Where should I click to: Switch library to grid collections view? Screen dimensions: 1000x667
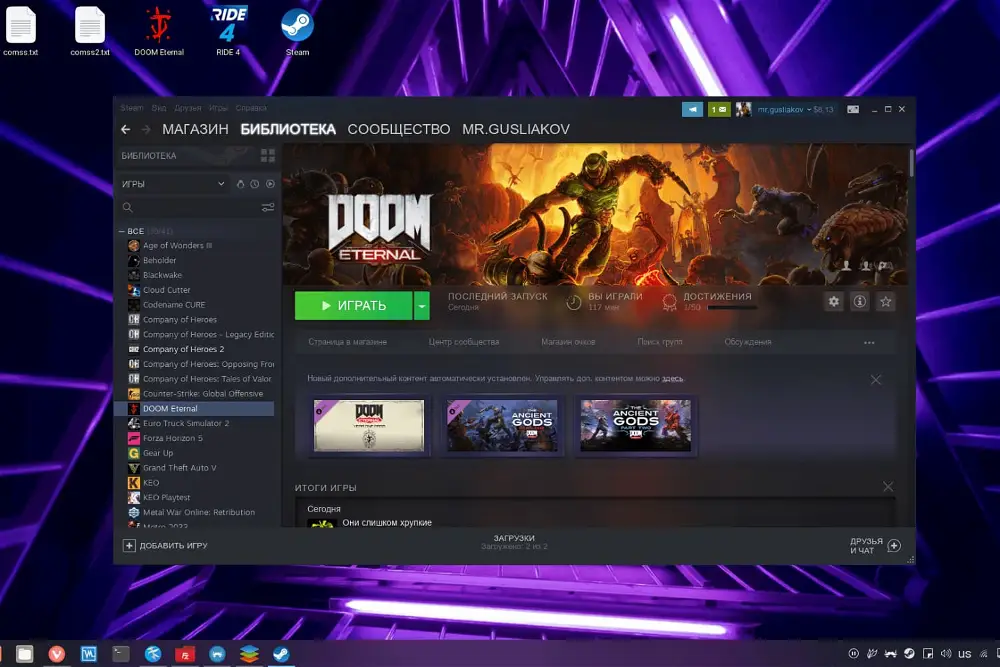coord(267,156)
